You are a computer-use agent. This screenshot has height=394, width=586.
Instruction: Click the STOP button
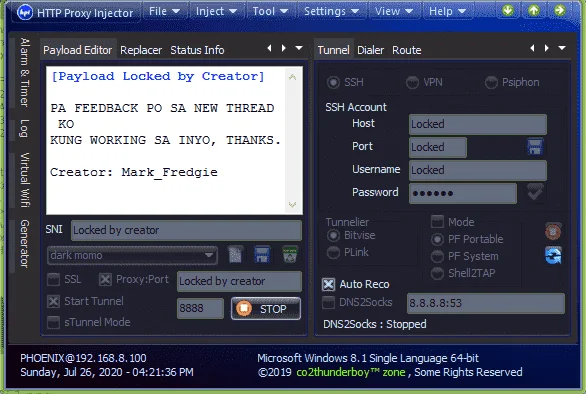click(x=266, y=309)
